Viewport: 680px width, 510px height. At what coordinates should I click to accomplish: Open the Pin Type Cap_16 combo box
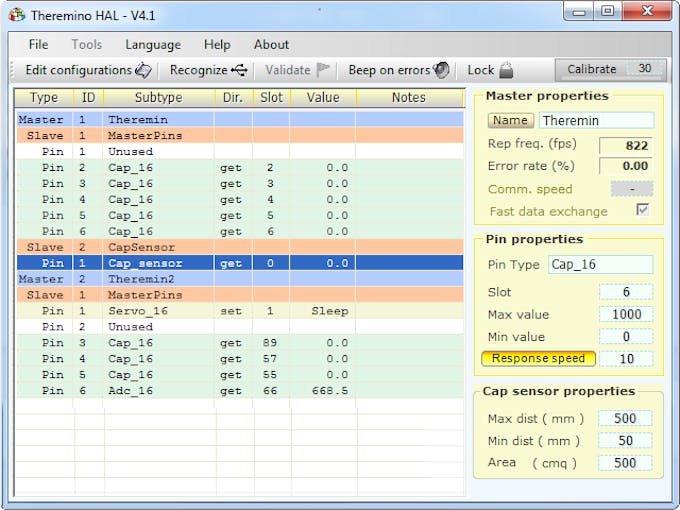click(600, 265)
